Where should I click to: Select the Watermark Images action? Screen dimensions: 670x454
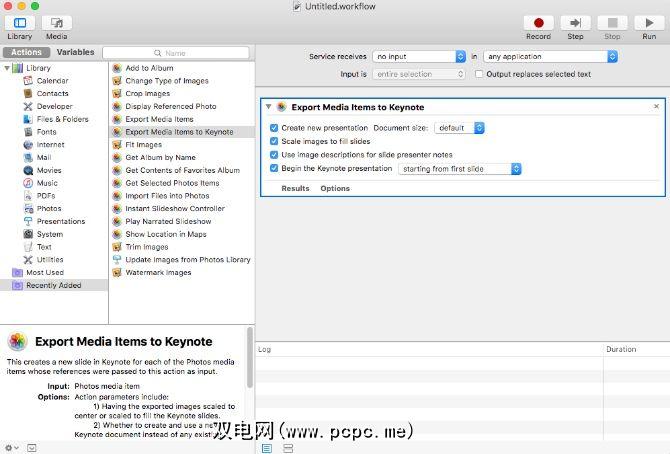182,273
